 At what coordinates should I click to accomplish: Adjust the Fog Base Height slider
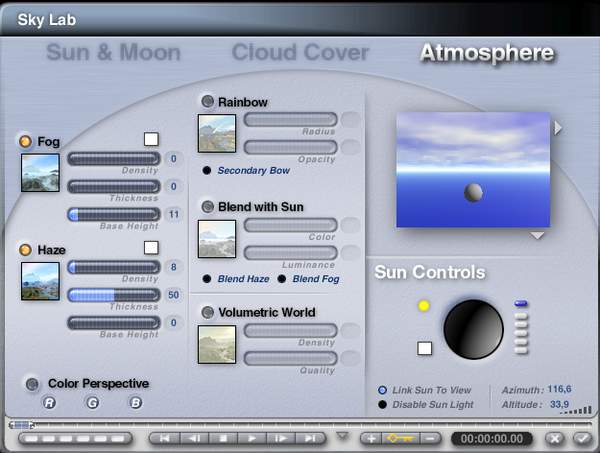[114, 215]
